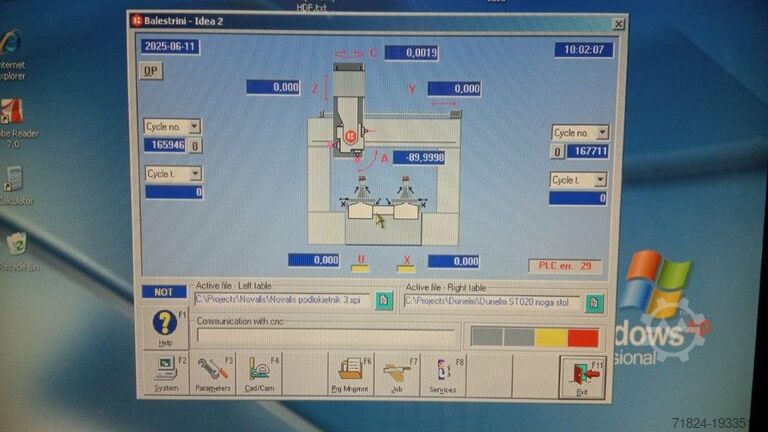
Task: Open Prg Mngmnt program management
Action: click(350, 376)
